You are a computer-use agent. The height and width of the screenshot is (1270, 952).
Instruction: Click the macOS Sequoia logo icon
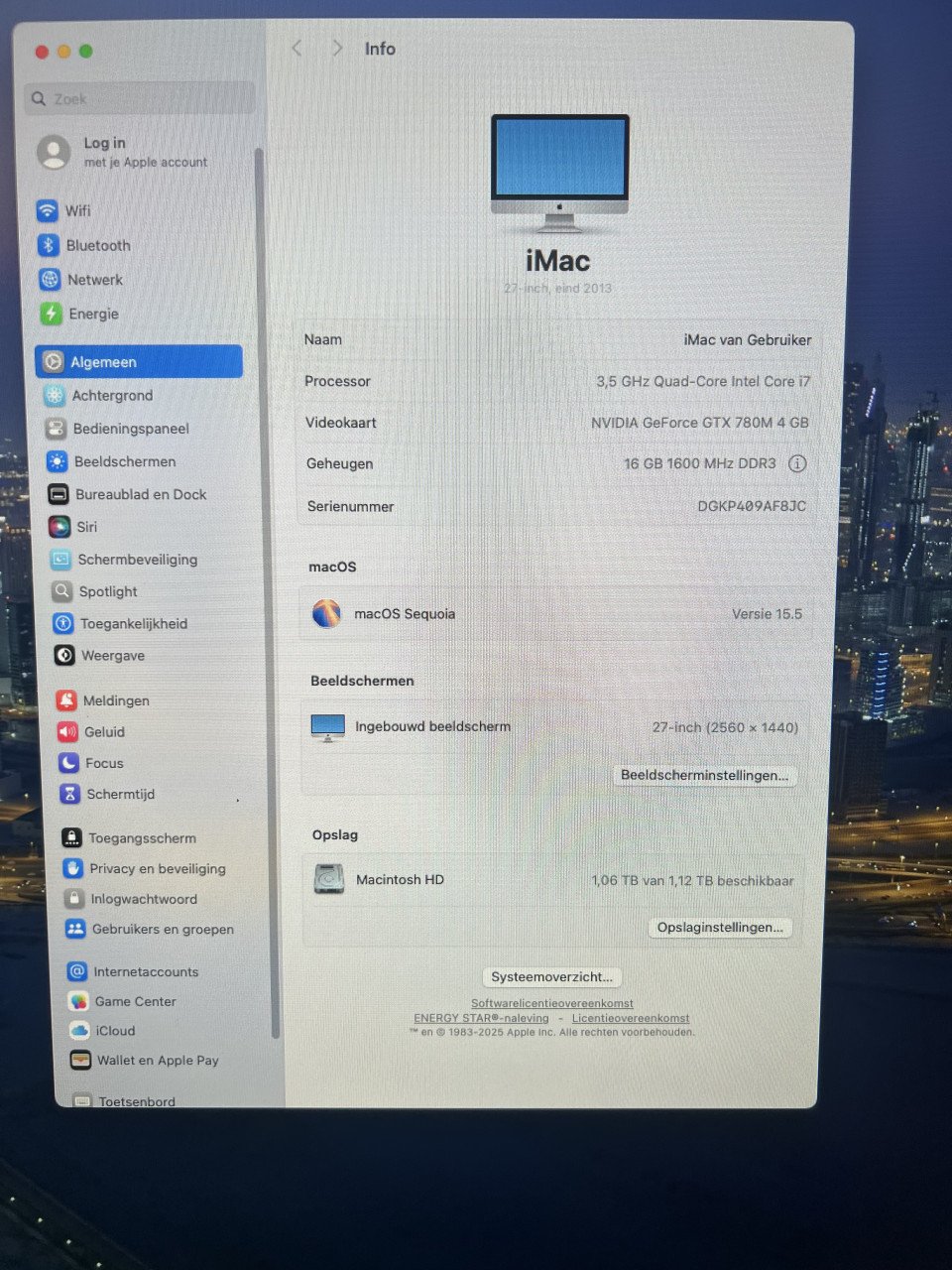[326, 613]
